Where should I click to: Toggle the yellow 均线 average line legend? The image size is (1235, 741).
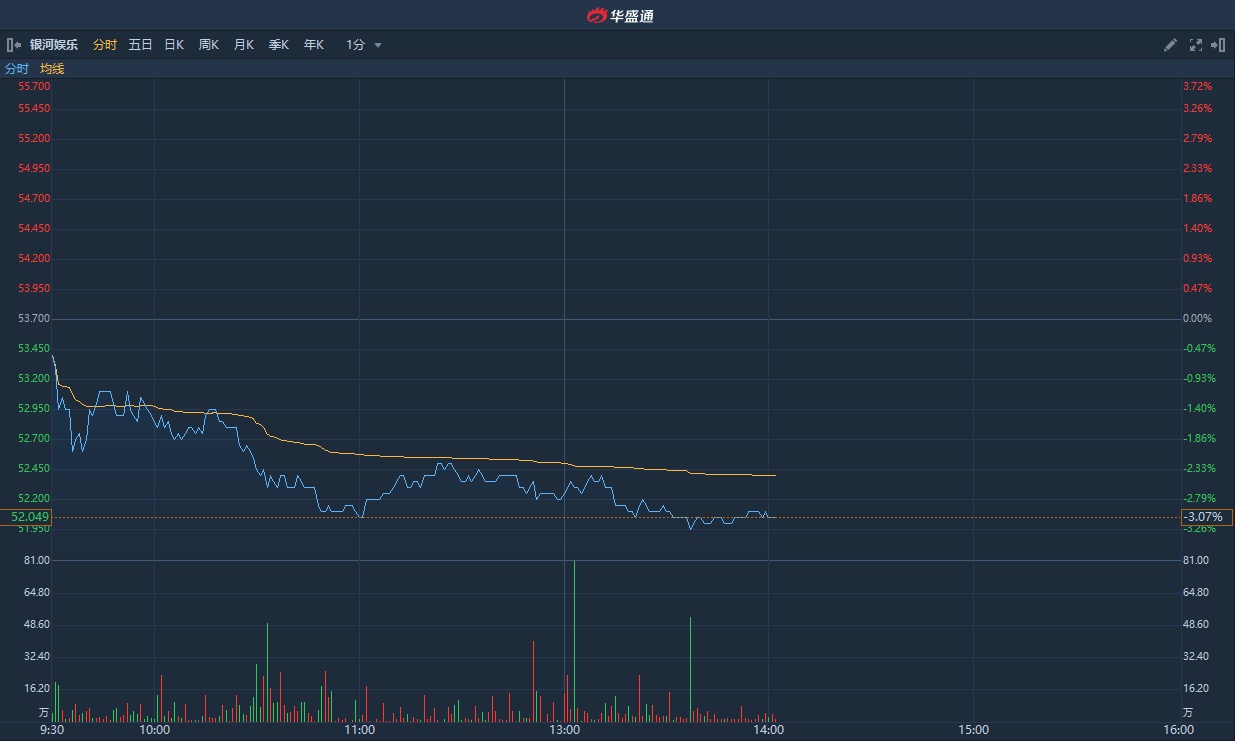click(x=52, y=69)
